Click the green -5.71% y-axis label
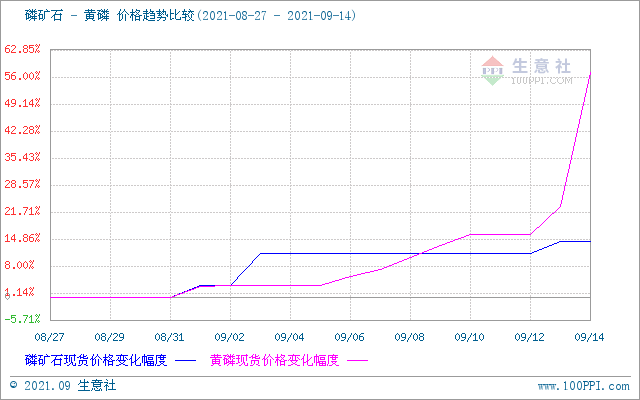 pyautogui.click(x=22, y=319)
